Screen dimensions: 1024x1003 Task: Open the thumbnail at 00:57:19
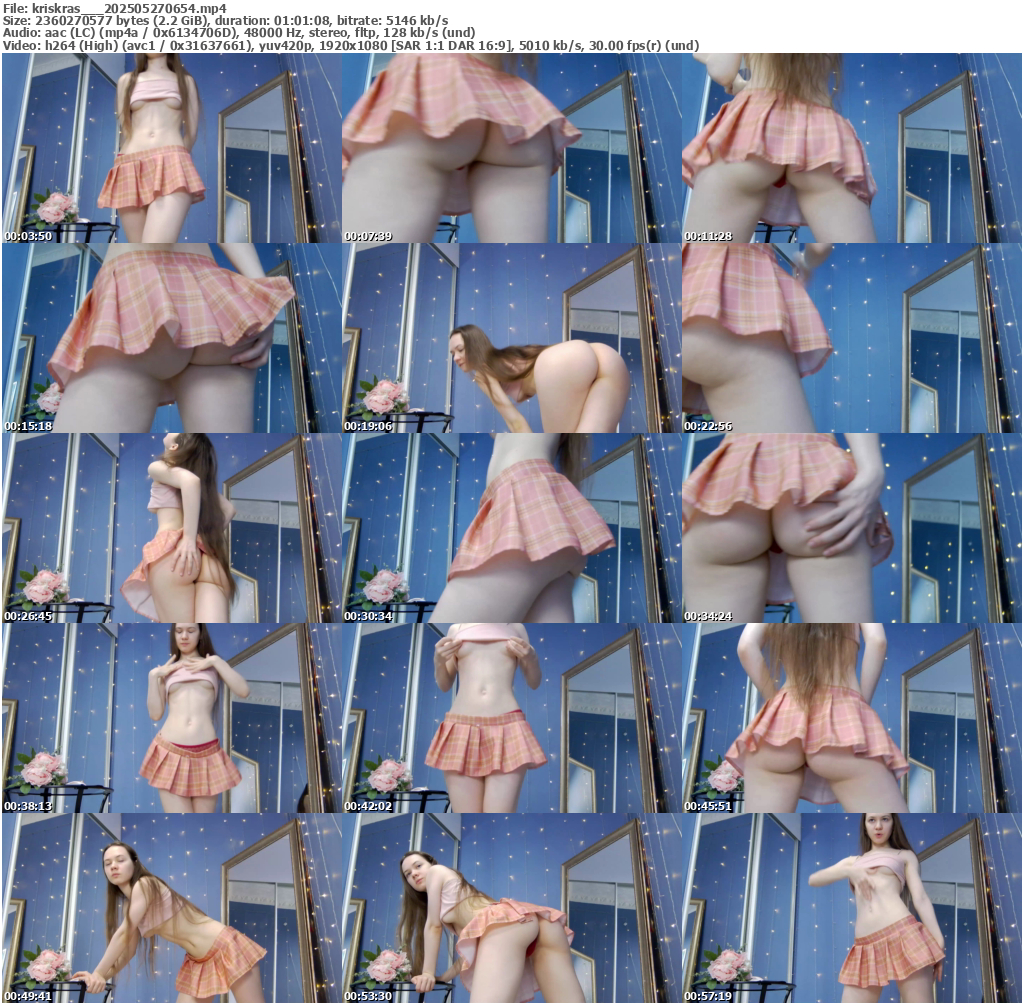click(852, 908)
